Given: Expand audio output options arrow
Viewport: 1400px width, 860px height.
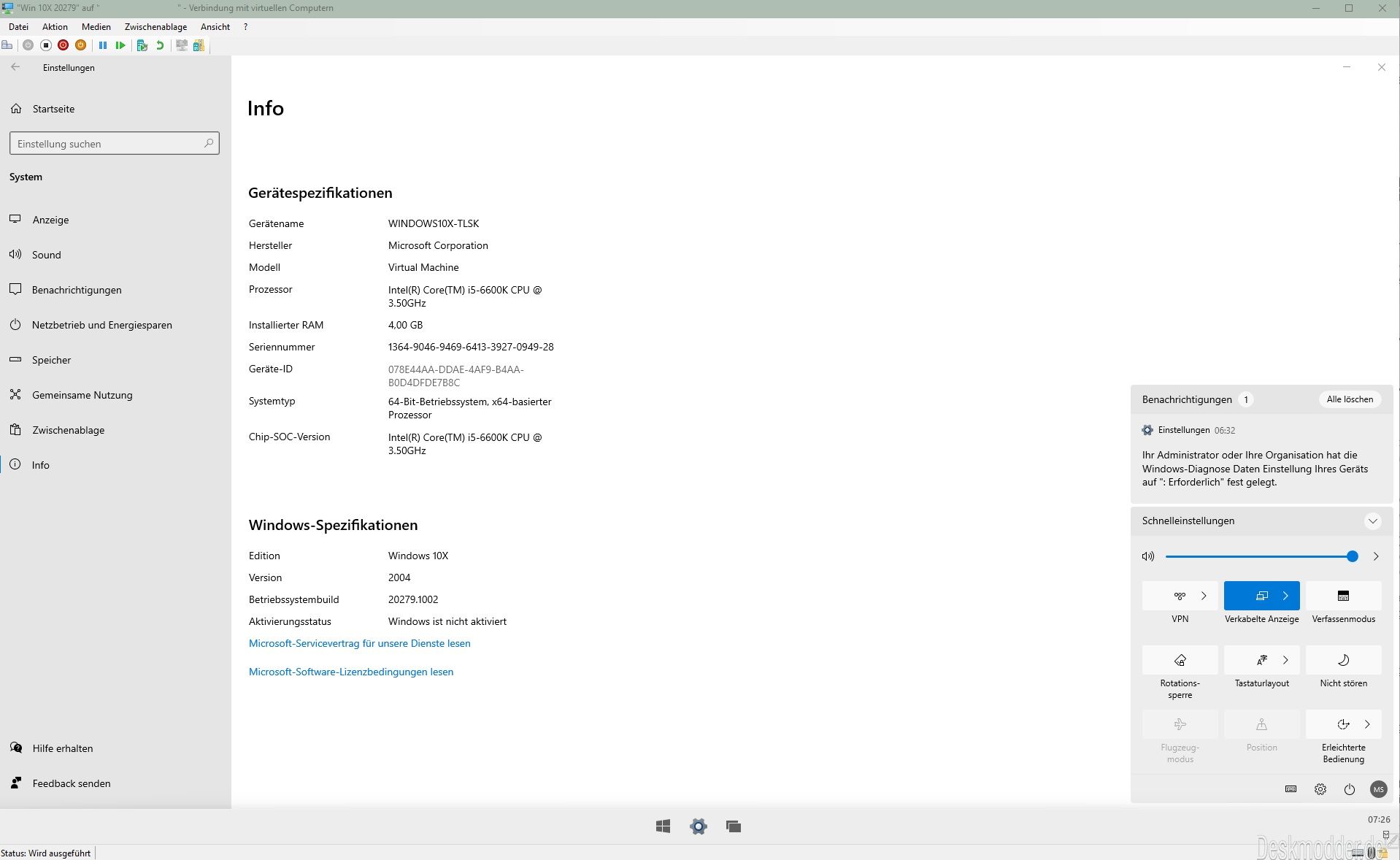Looking at the screenshot, I should point(1376,556).
